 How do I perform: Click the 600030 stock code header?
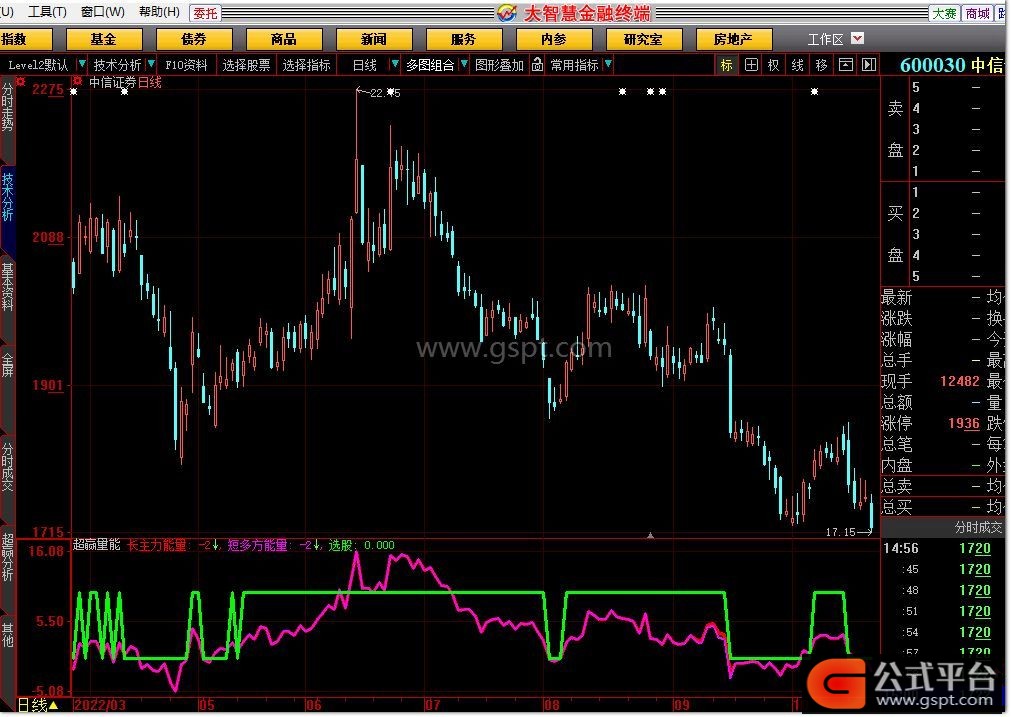(933, 65)
